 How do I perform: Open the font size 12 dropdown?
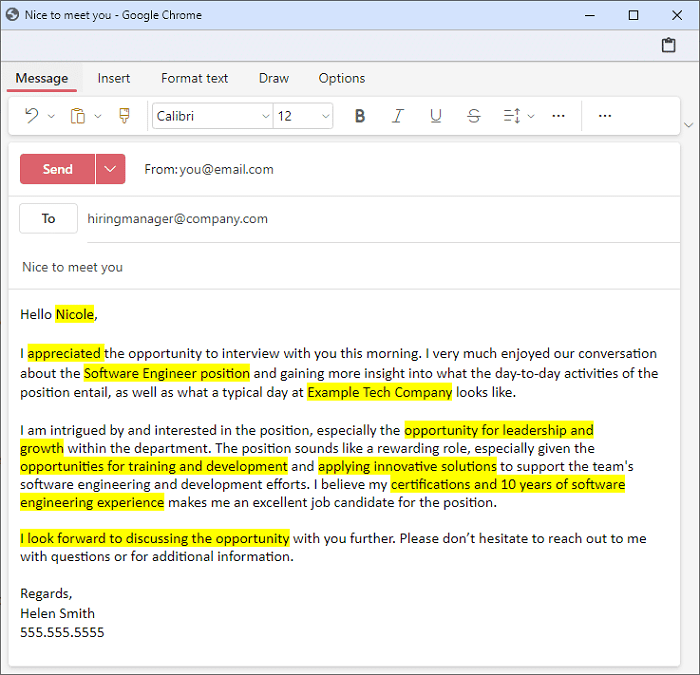[303, 116]
